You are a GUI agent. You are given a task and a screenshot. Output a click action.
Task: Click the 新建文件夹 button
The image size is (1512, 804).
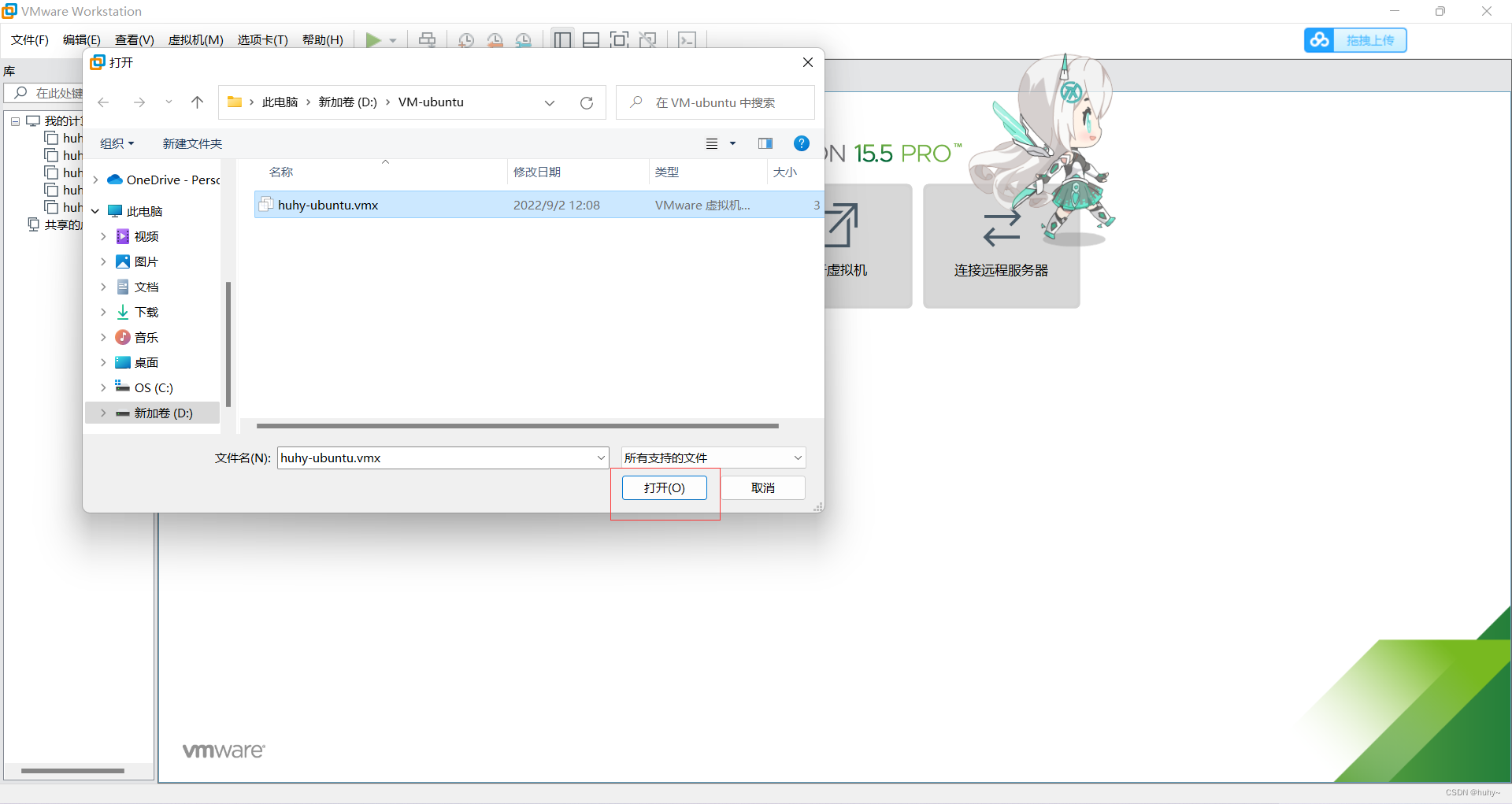pos(192,143)
